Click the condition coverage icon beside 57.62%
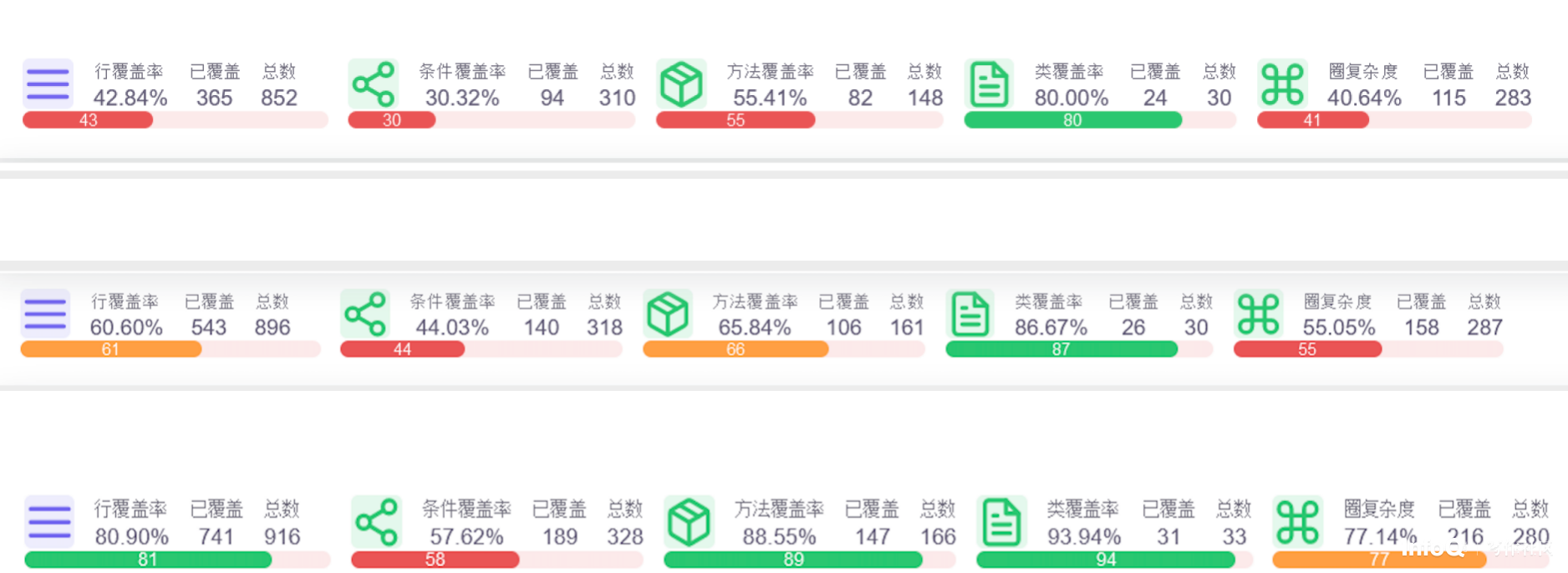Screen dimensions: 1568x573 (x=376, y=522)
